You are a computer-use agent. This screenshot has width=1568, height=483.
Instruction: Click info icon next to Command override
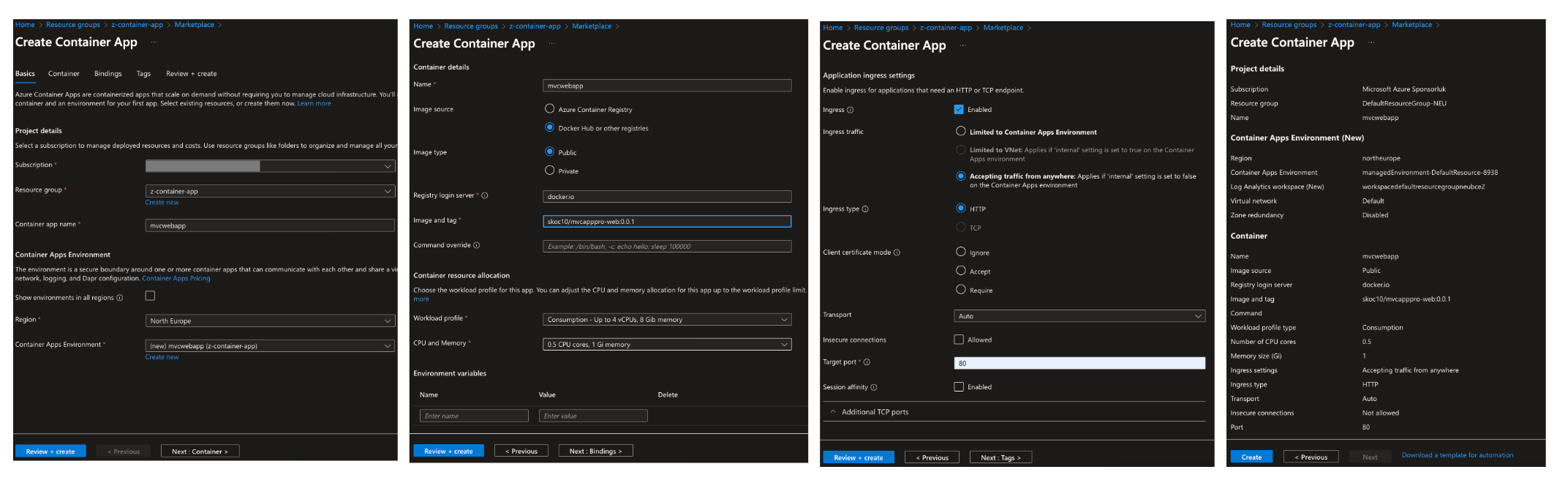coord(477,245)
